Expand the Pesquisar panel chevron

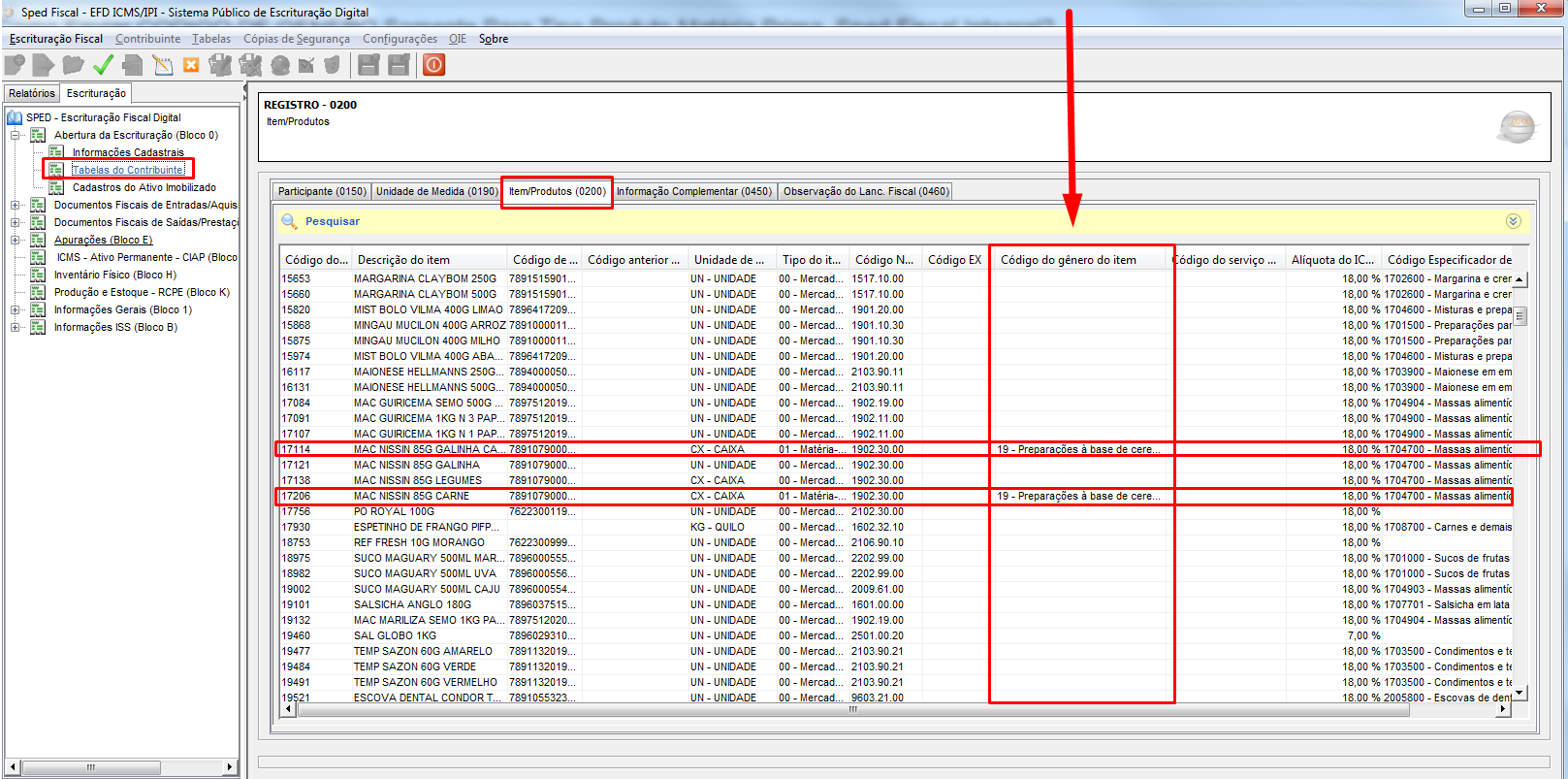click(x=1513, y=221)
